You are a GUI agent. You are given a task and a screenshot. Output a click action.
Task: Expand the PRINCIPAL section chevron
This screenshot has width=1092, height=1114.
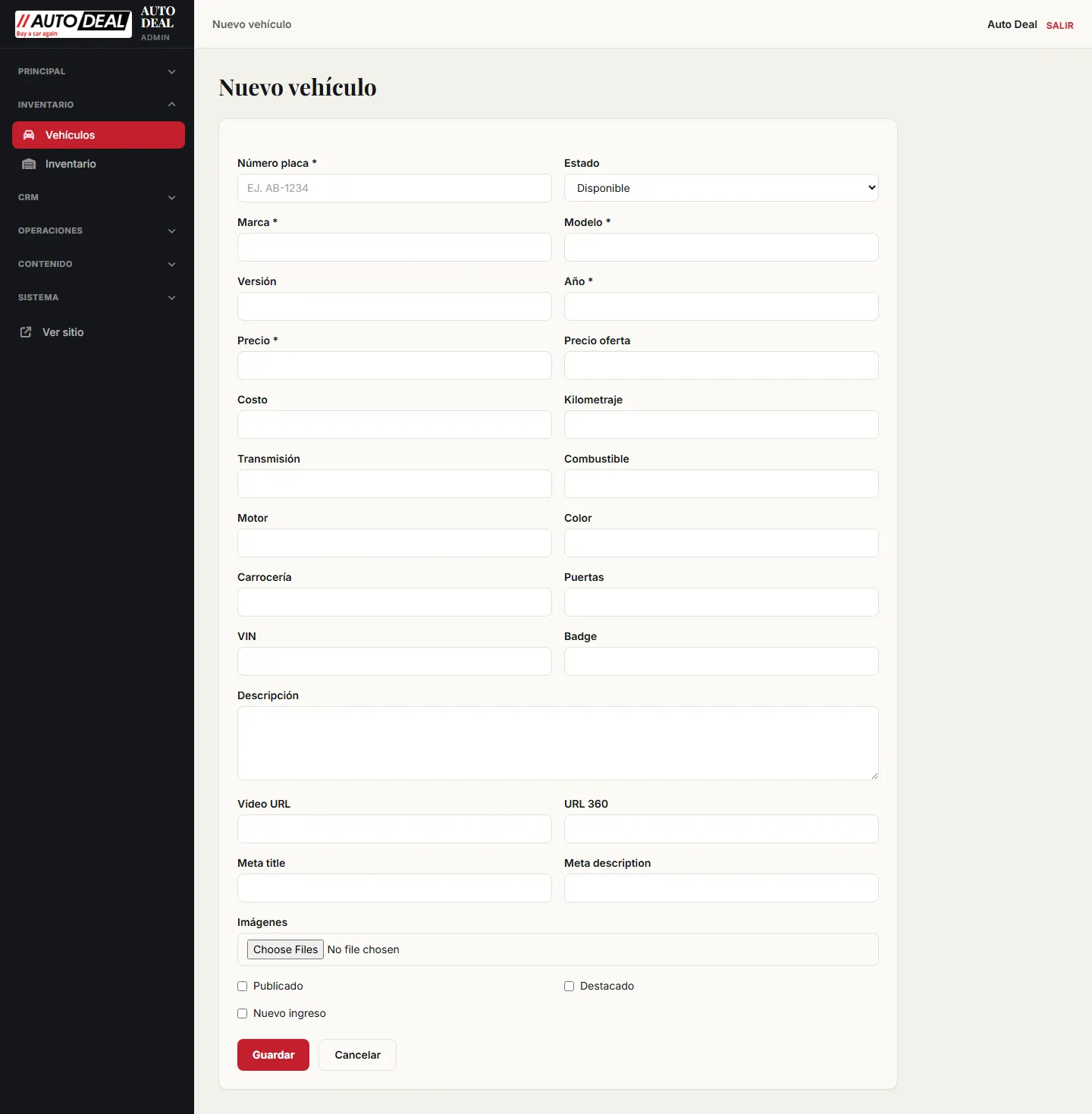[171, 71]
